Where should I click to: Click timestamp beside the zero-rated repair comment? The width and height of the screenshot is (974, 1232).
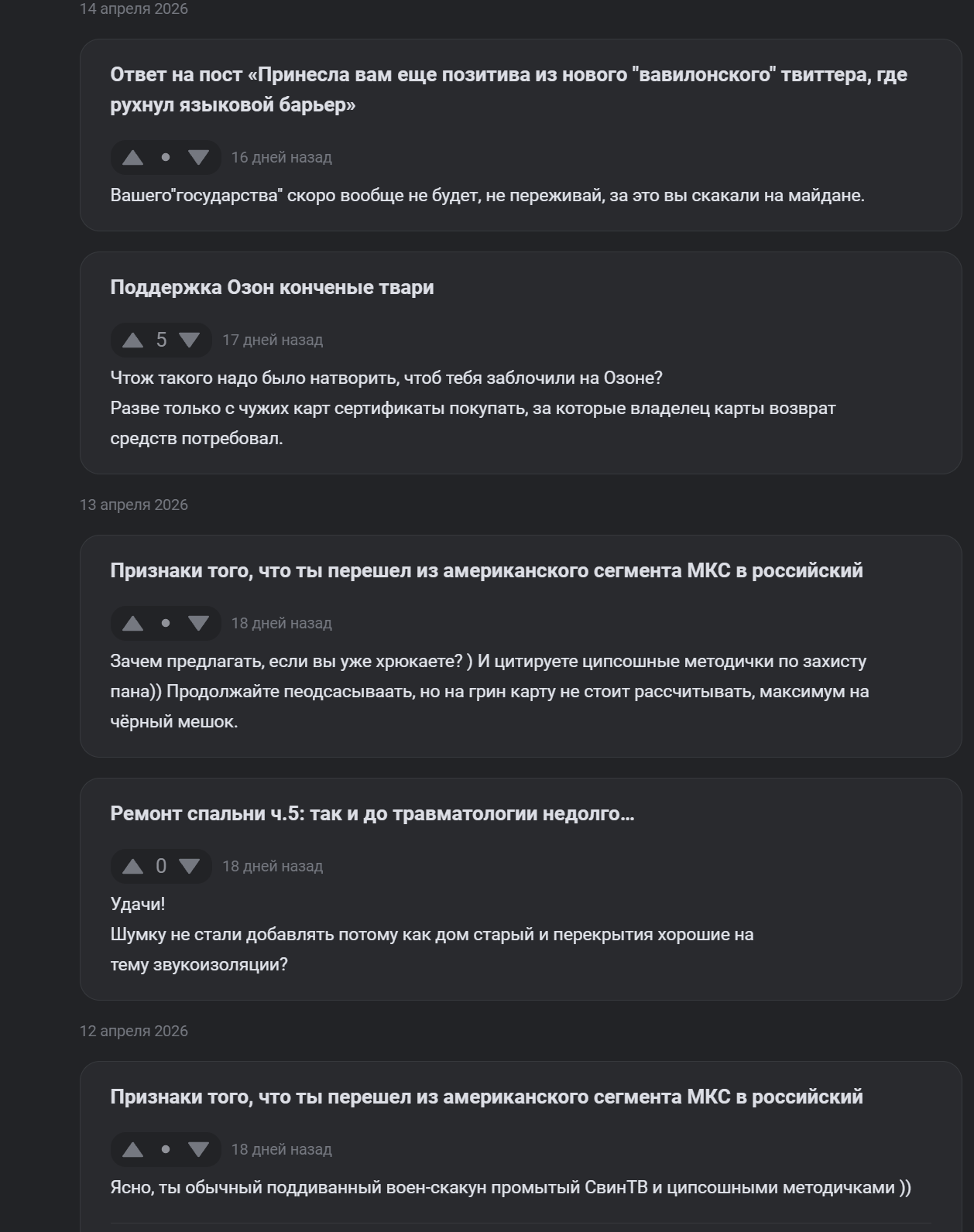point(273,867)
